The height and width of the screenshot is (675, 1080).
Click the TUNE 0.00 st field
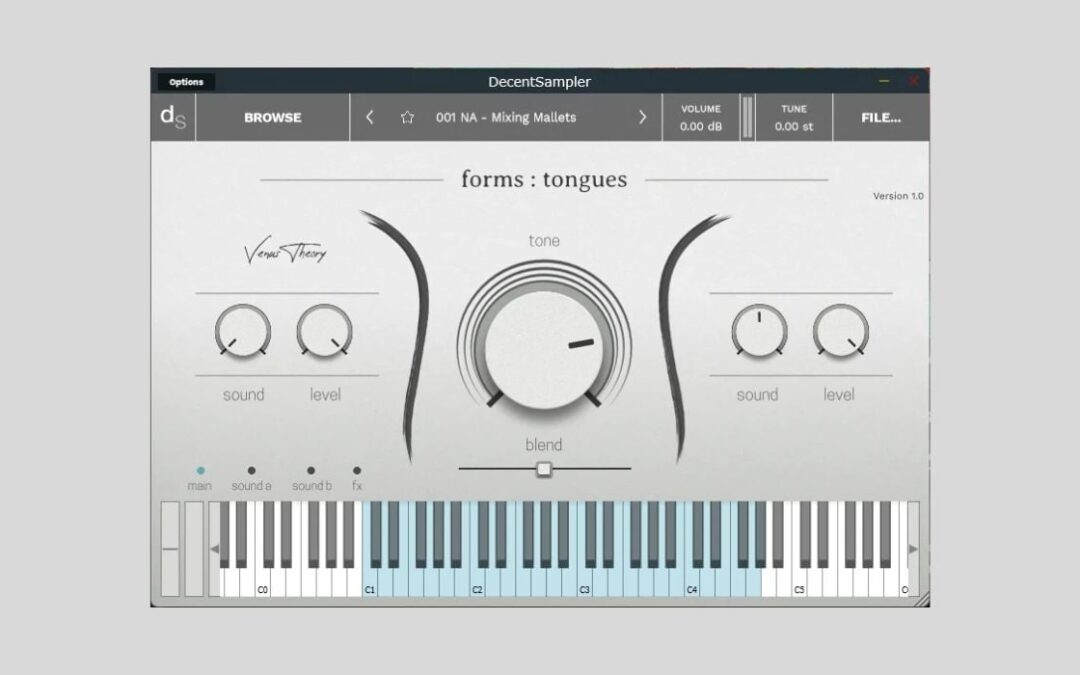pyautogui.click(x=793, y=117)
